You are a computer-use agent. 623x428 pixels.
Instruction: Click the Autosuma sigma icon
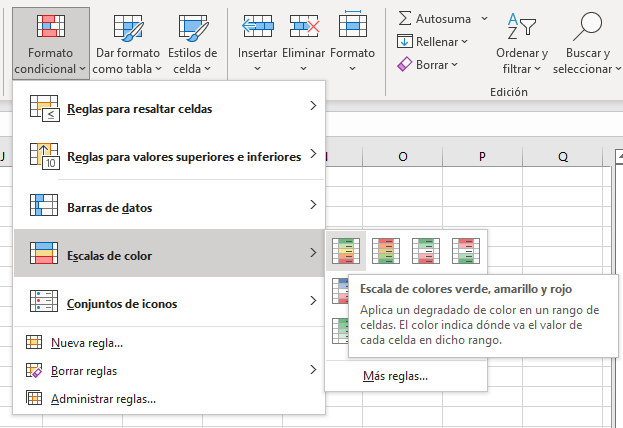point(405,18)
